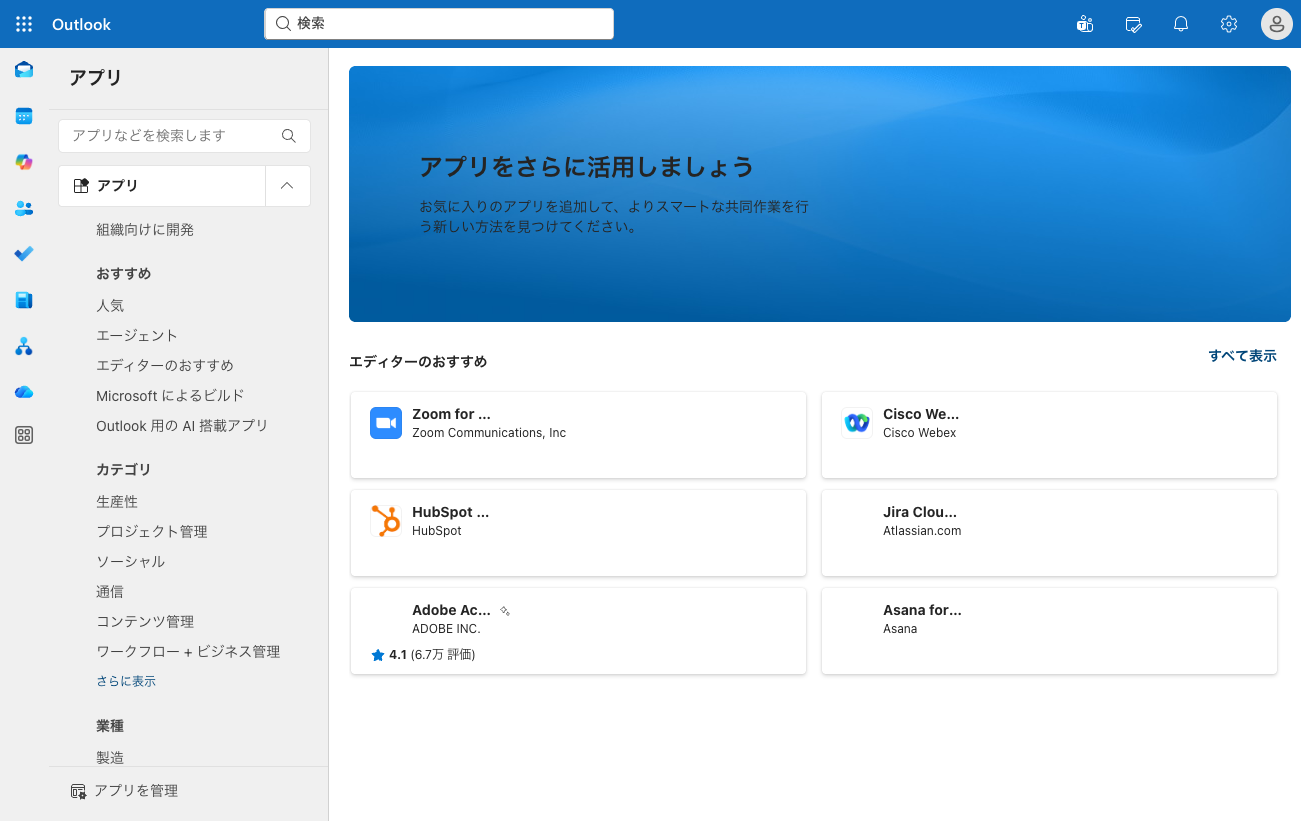Open To Do checkmark icon
The height and width of the screenshot is (821, 1301).
24,254
